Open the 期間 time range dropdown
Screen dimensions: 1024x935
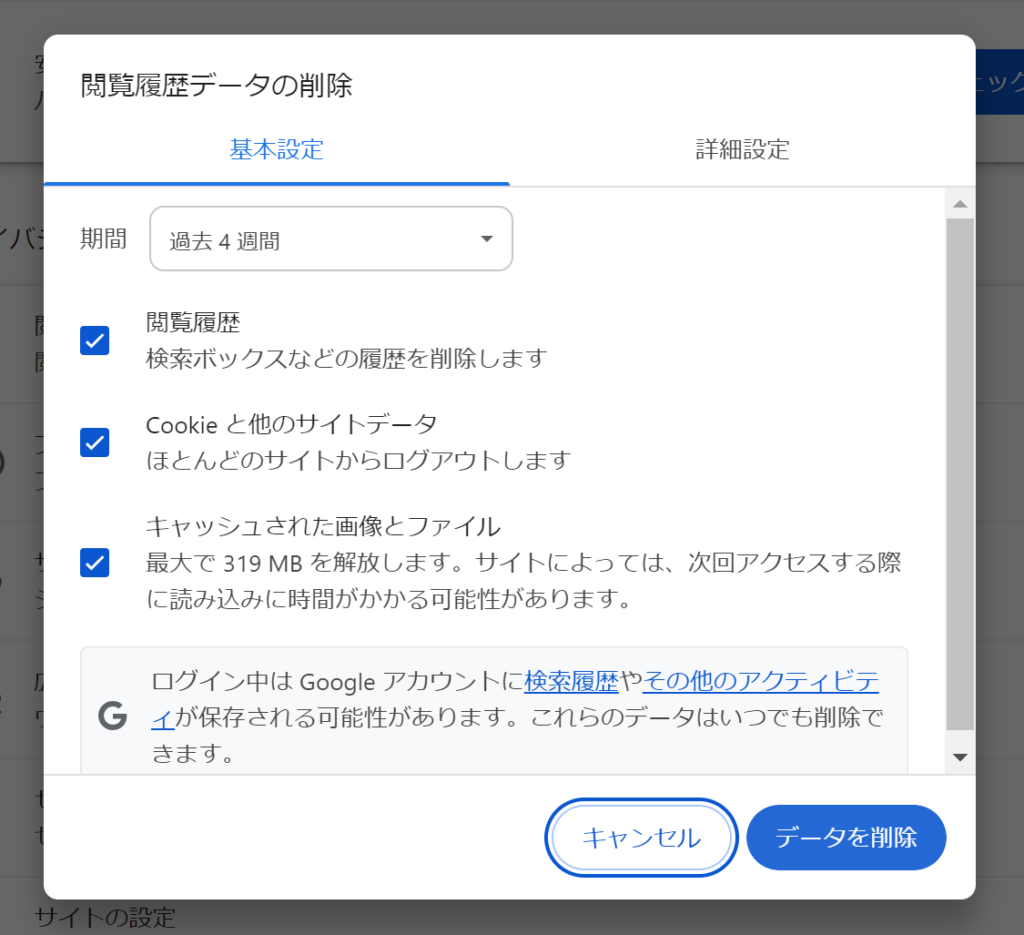(x=331, y=239)
